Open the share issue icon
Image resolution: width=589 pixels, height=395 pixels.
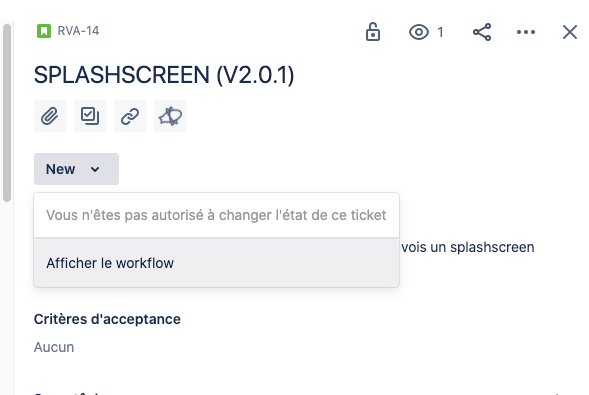[x=482, y=32]
